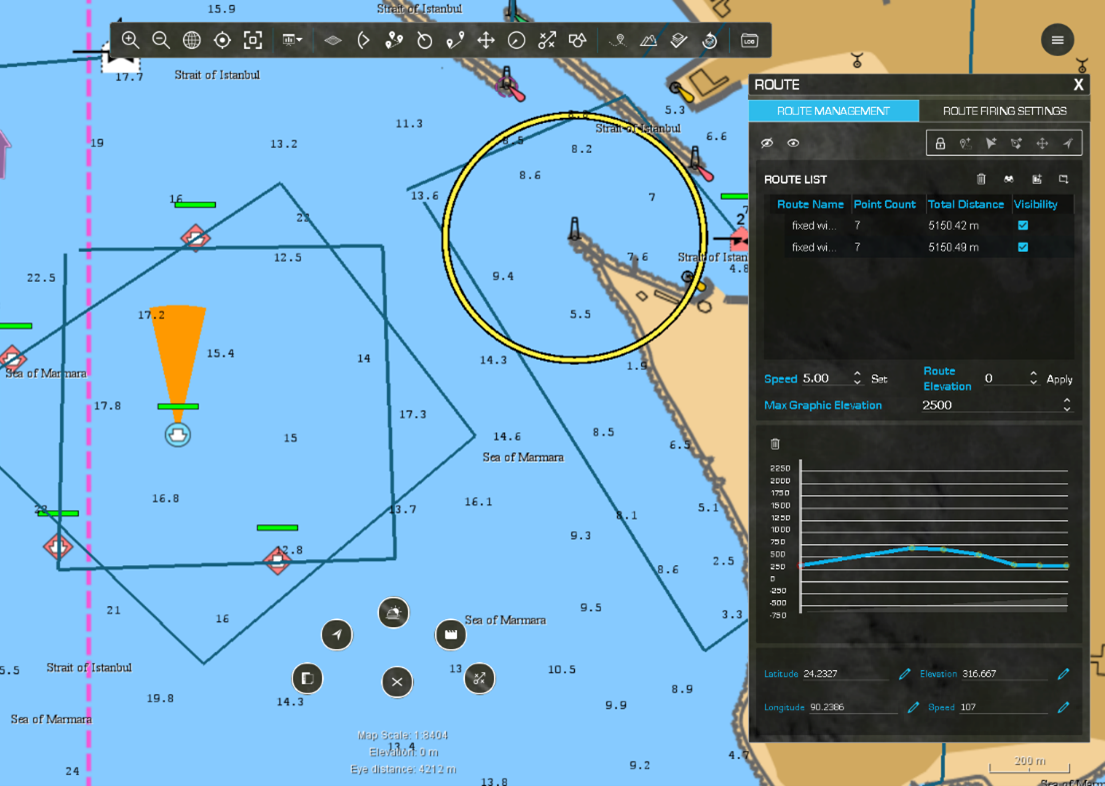The image size is (1105, 786).
Task: Click the radial menu clapperboard icon
Action: [x=450, y=634]
